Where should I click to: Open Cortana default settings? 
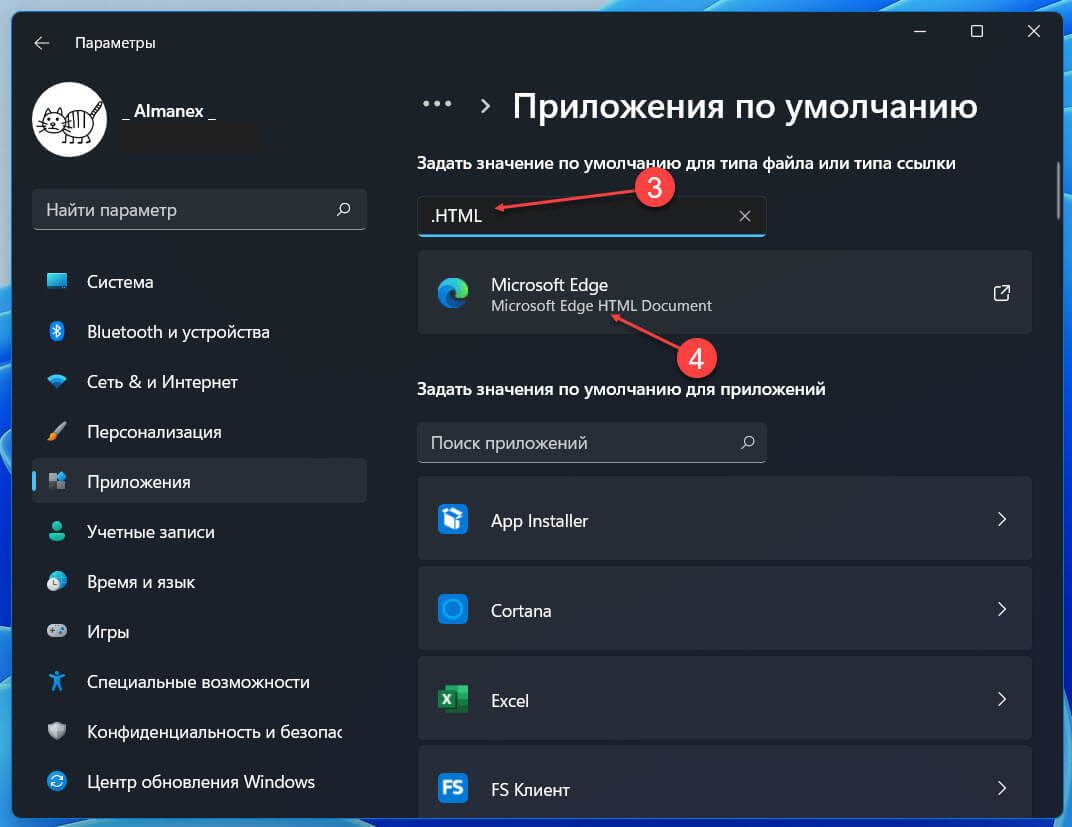tap(724, 609)
